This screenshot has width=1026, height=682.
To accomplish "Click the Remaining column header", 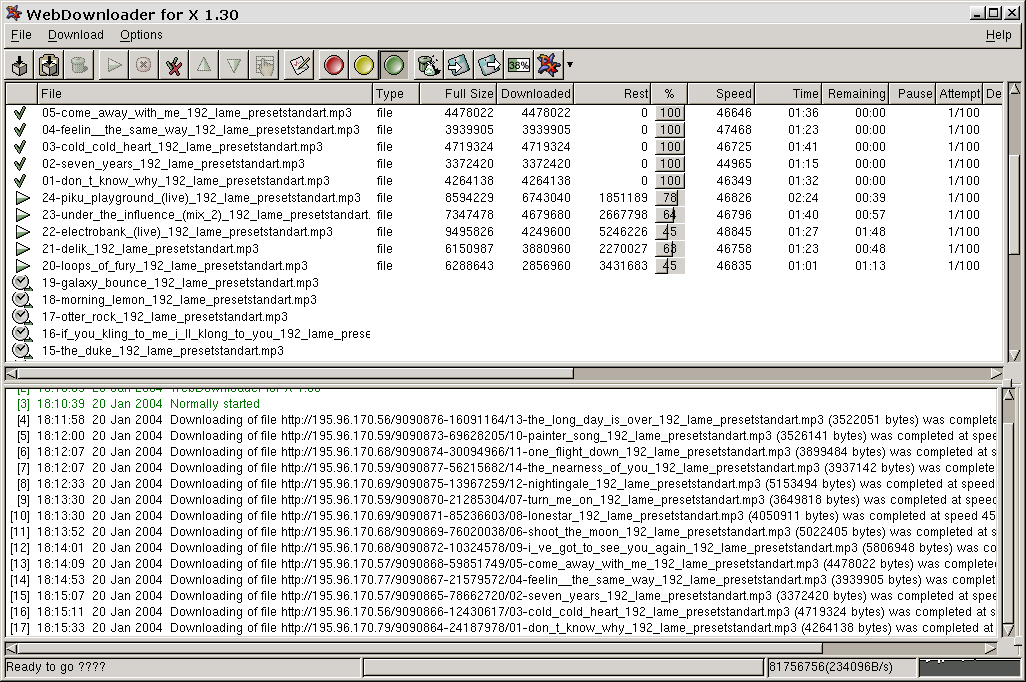I will 856,94.
